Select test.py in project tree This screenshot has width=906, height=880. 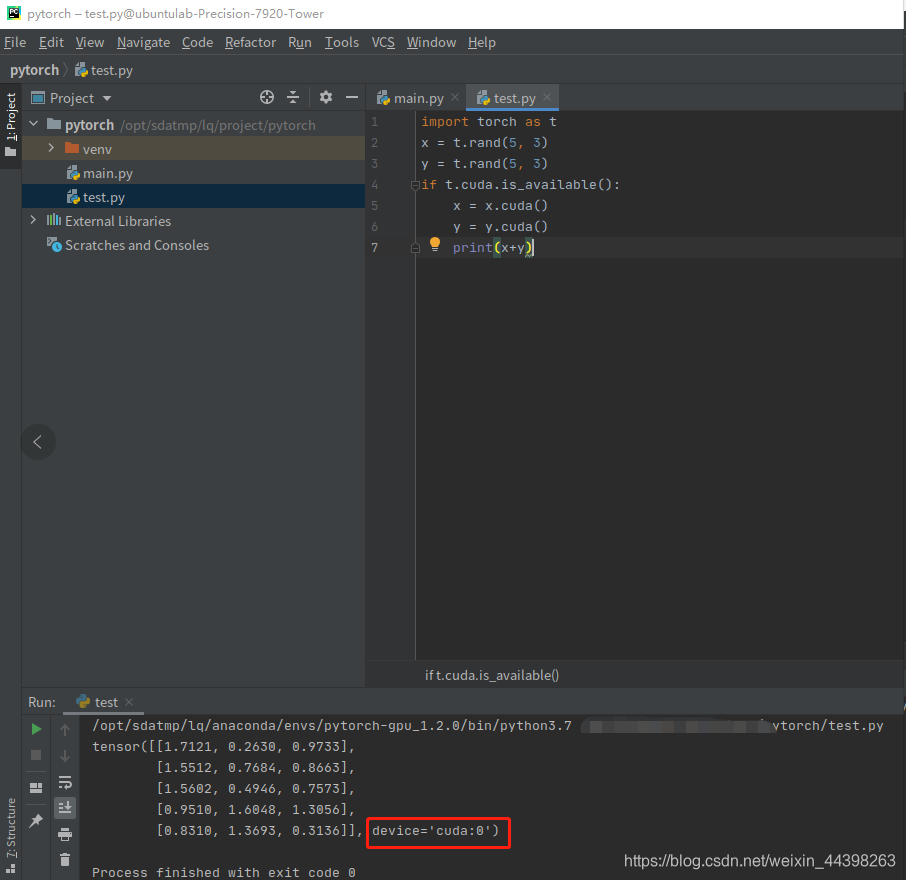tap(193, 197)
